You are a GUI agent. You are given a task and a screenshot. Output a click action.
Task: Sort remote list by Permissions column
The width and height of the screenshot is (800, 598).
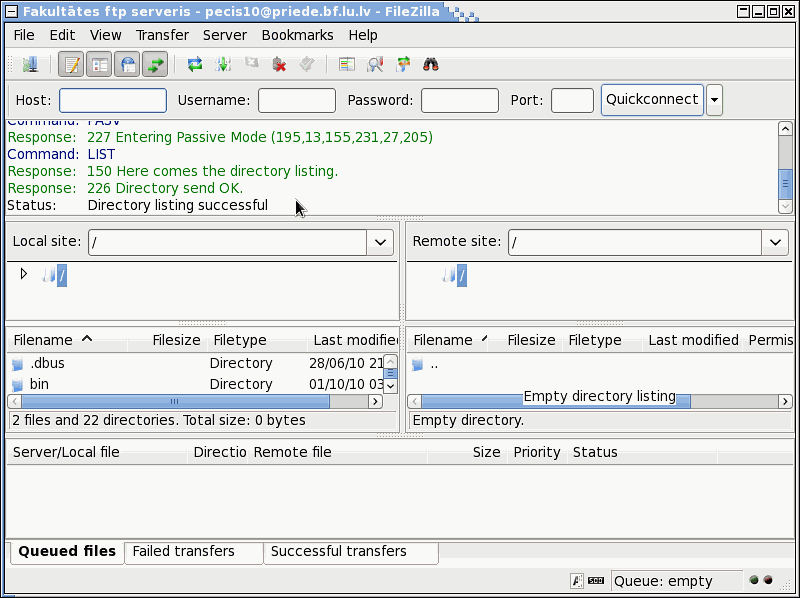(x=770, y=340)
